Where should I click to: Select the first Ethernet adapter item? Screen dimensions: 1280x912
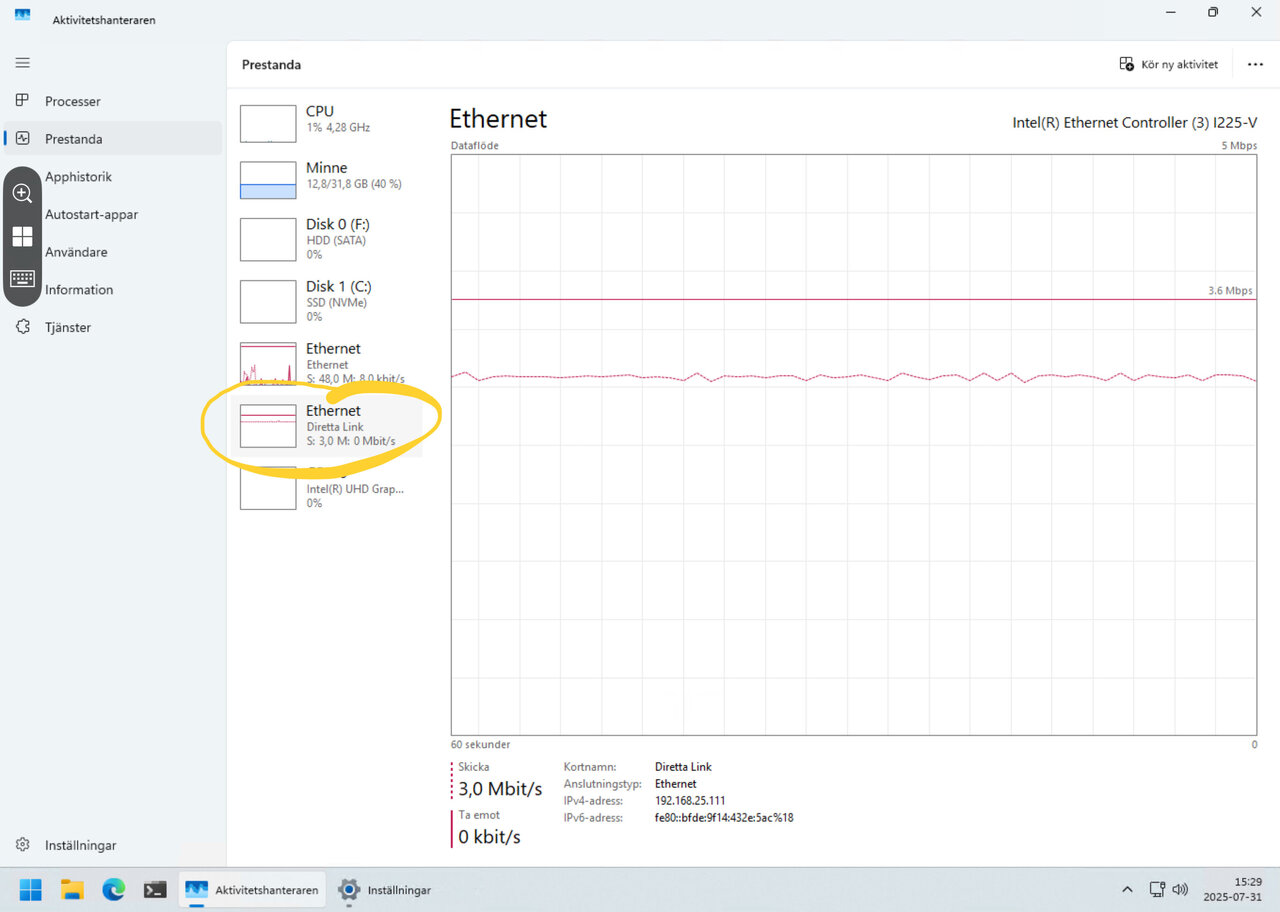pyautogui.click(x=320, y=363)
